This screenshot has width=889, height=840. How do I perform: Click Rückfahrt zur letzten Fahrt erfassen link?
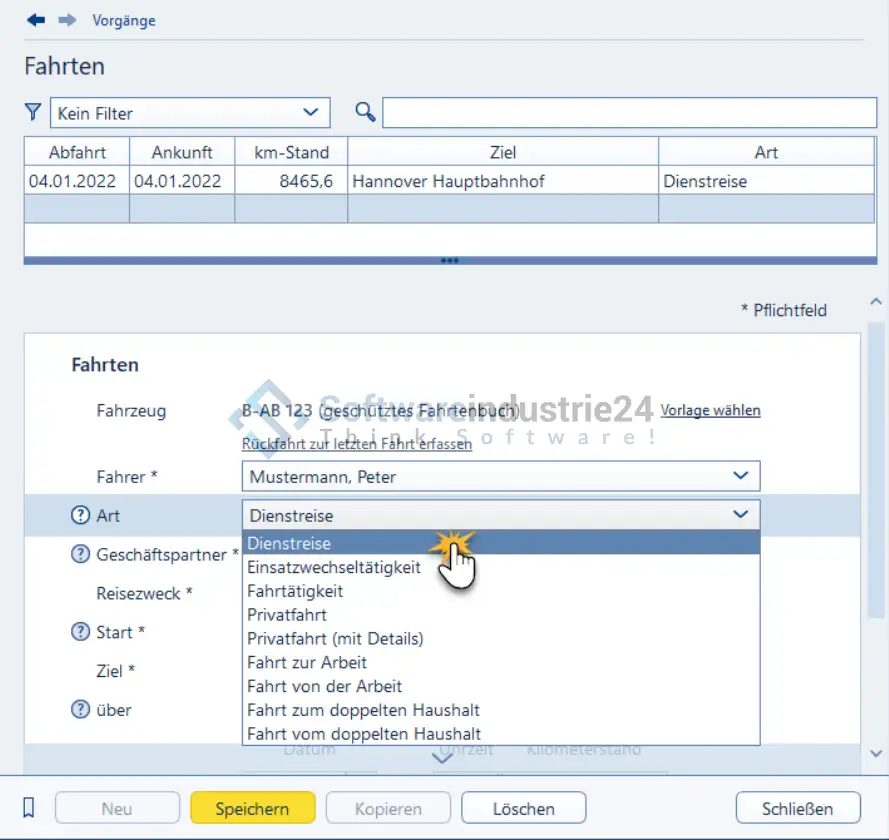357,444
